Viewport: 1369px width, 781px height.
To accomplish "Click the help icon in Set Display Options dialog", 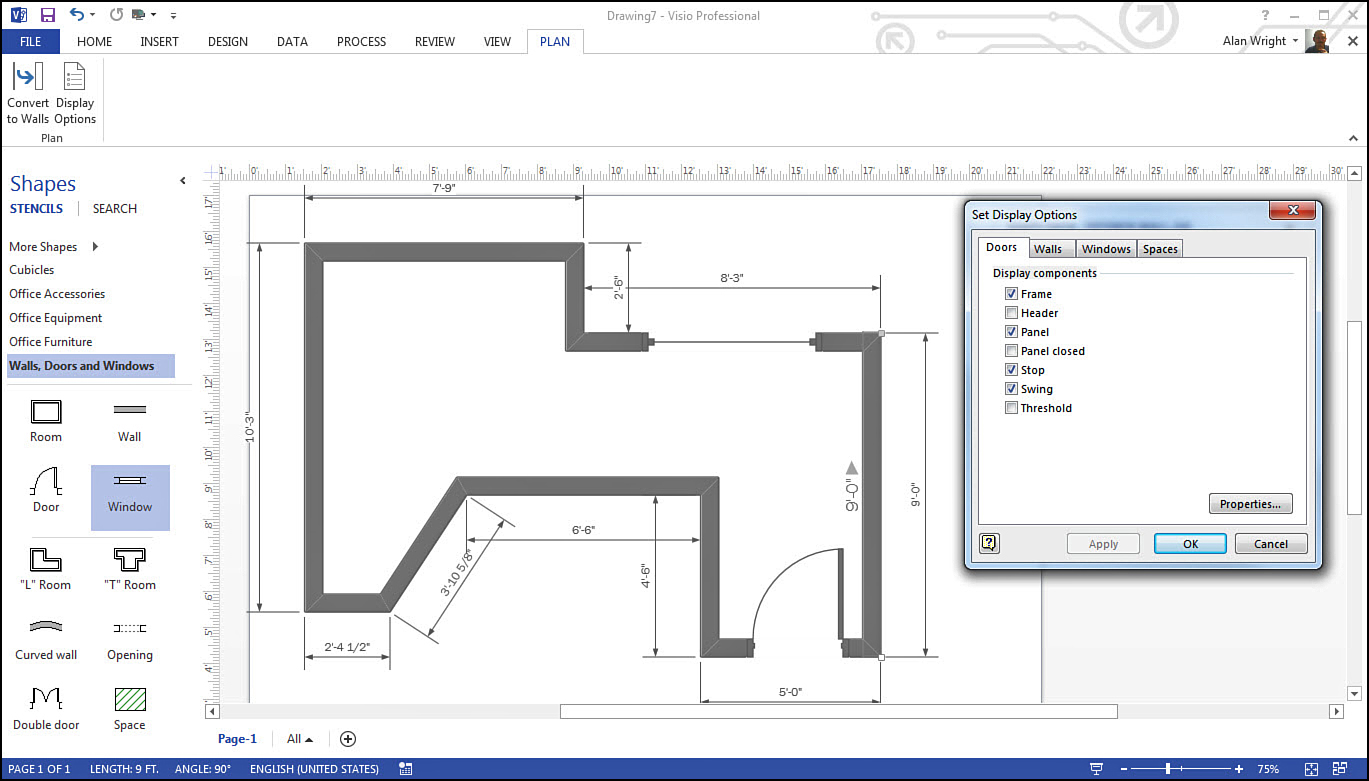I will (989, 543).
